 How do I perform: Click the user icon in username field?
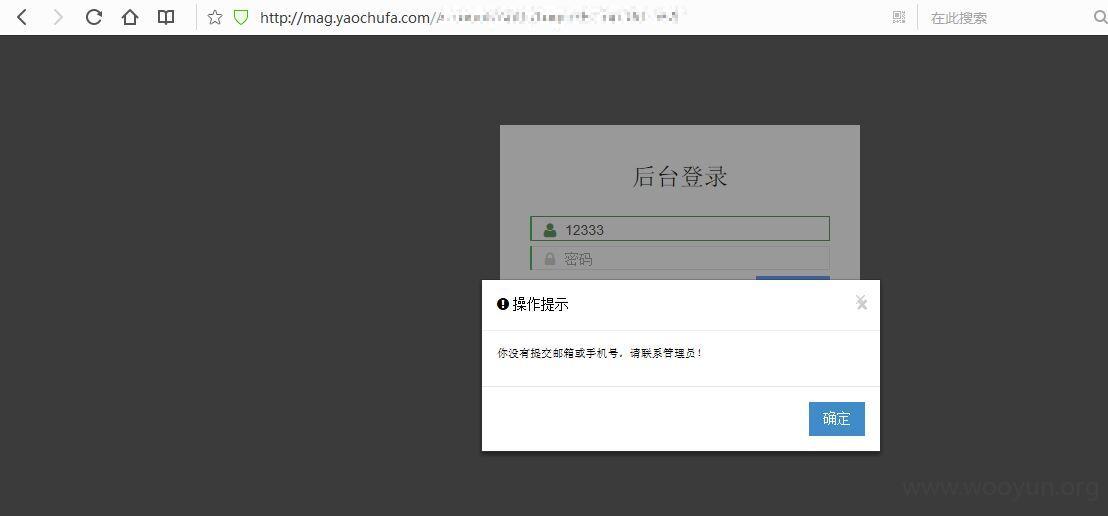pos(550,230)
